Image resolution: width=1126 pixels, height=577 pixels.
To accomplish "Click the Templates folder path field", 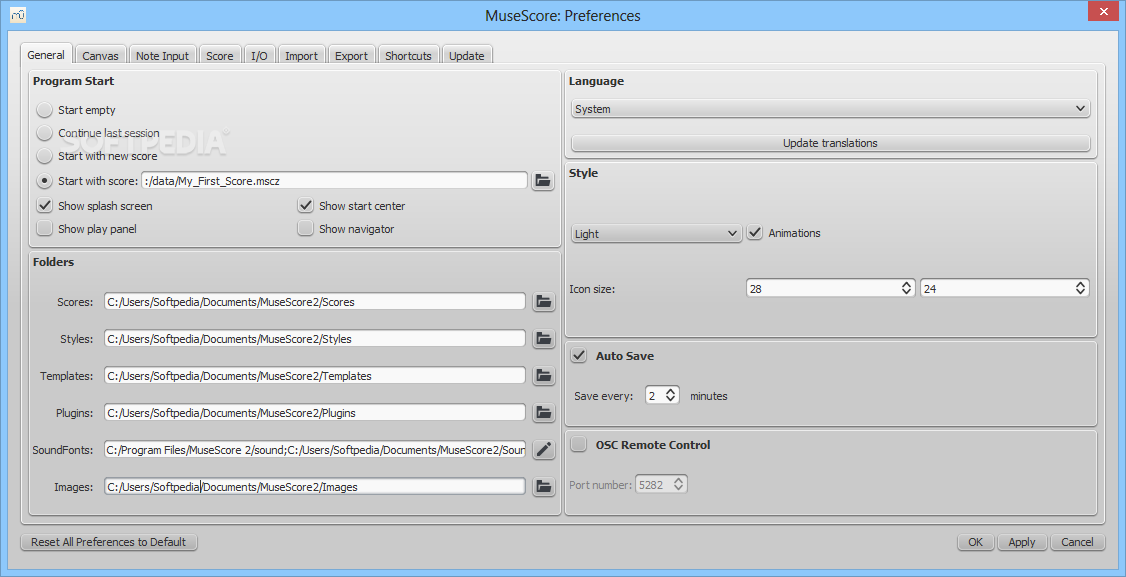I will click(315, 376).
